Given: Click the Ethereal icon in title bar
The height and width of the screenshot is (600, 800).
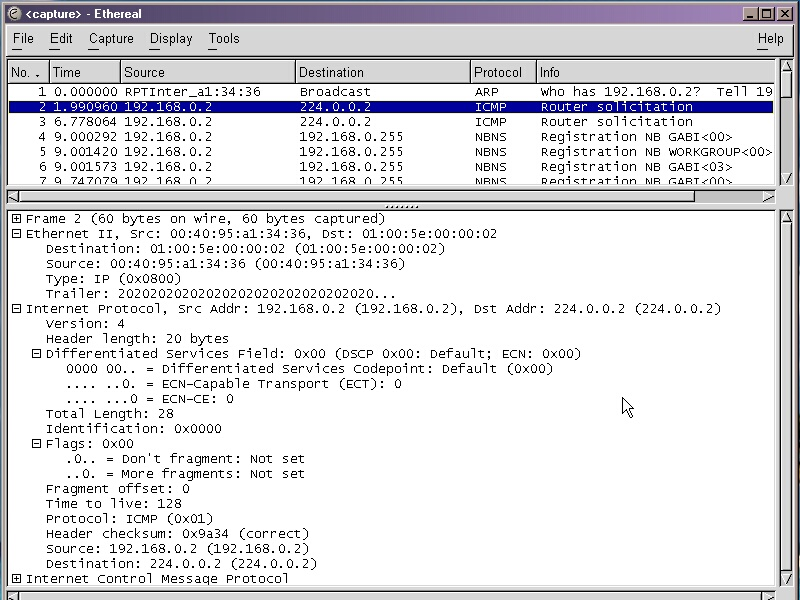Looking at the screenshot, I should [x=15, y=13].
